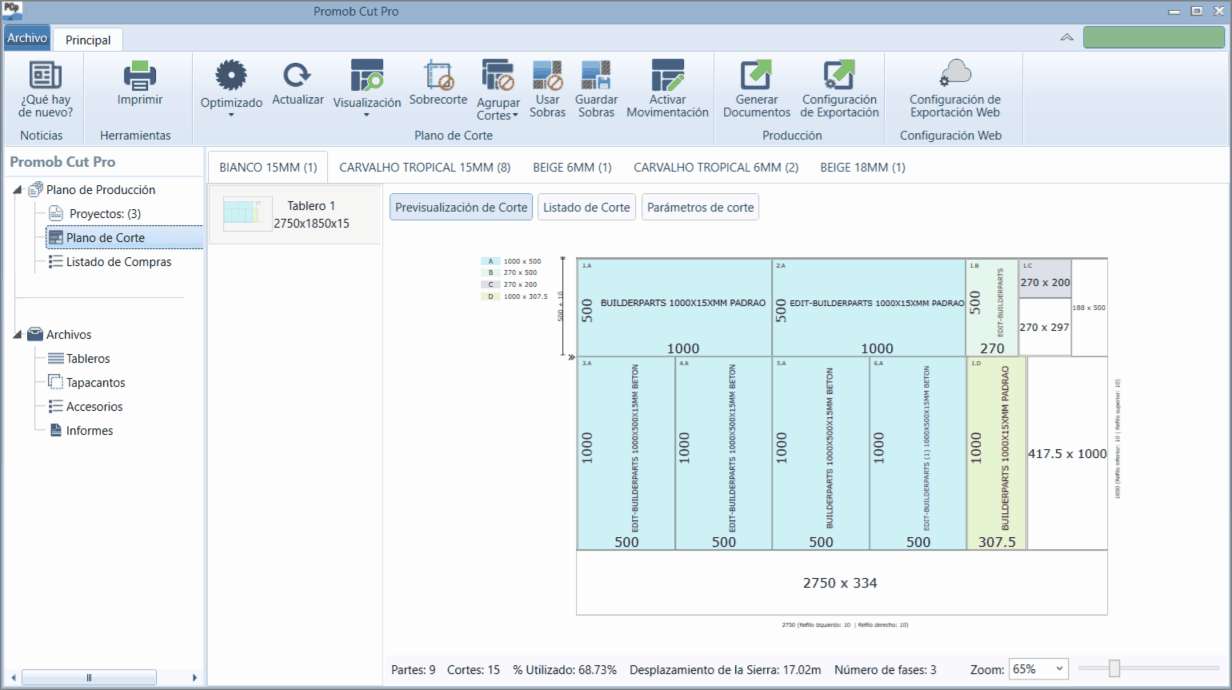Open Optimizado dropdown arrow
1232x690 pixels.
[x=231, y=115]
